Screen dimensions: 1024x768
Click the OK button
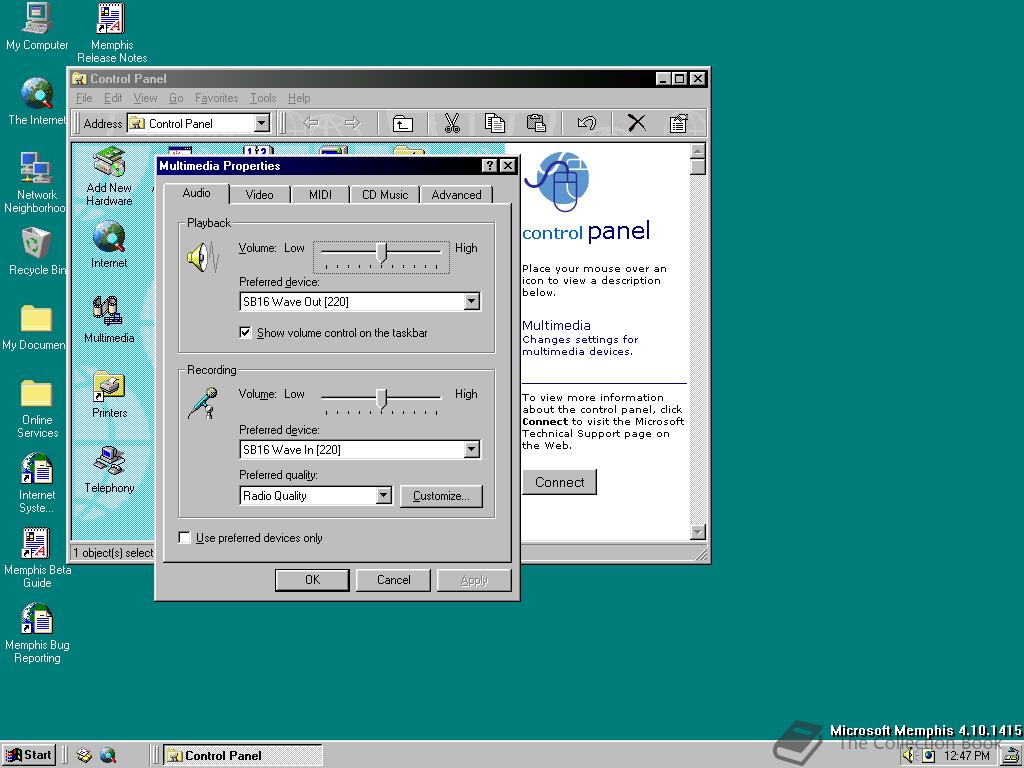click(312, 580)
